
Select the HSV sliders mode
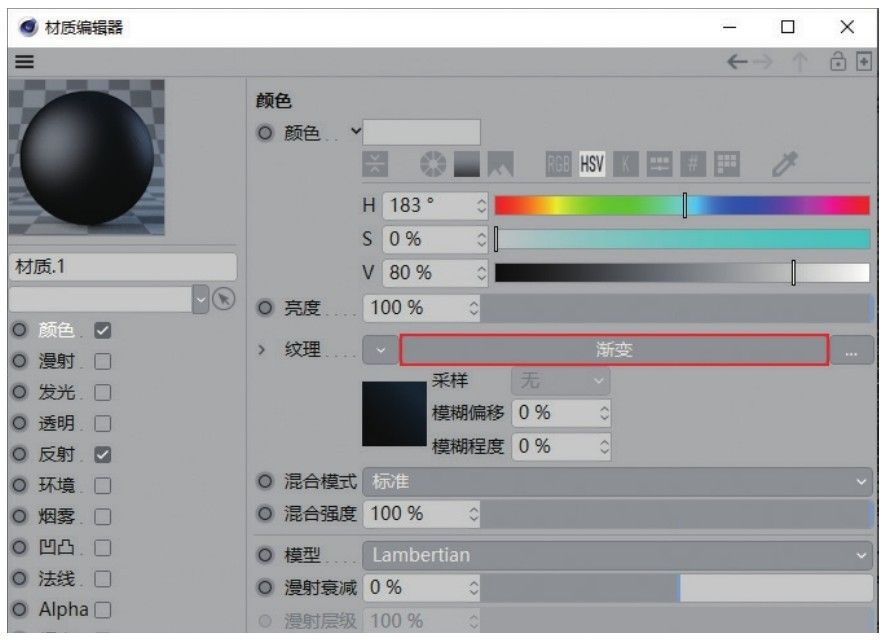point(592,164)
